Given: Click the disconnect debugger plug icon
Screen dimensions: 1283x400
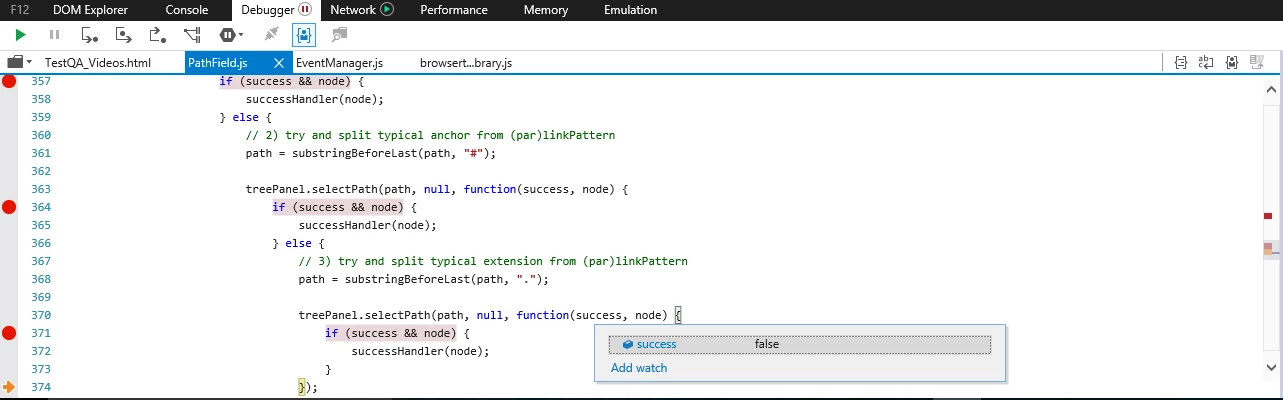Looking at the screenshot, I should (270, 35).
